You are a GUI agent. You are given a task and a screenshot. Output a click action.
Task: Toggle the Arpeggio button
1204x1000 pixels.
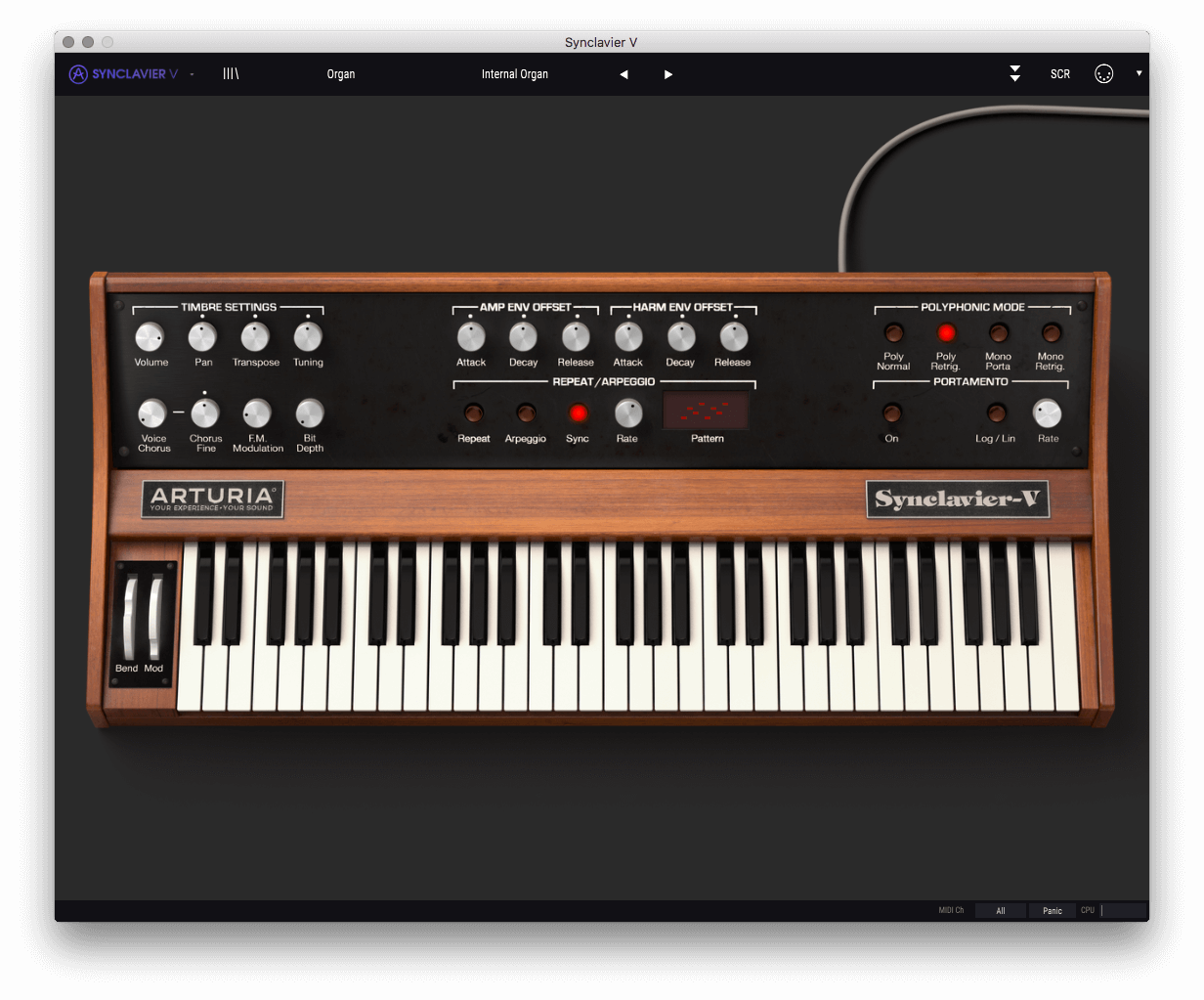point(526,413)
